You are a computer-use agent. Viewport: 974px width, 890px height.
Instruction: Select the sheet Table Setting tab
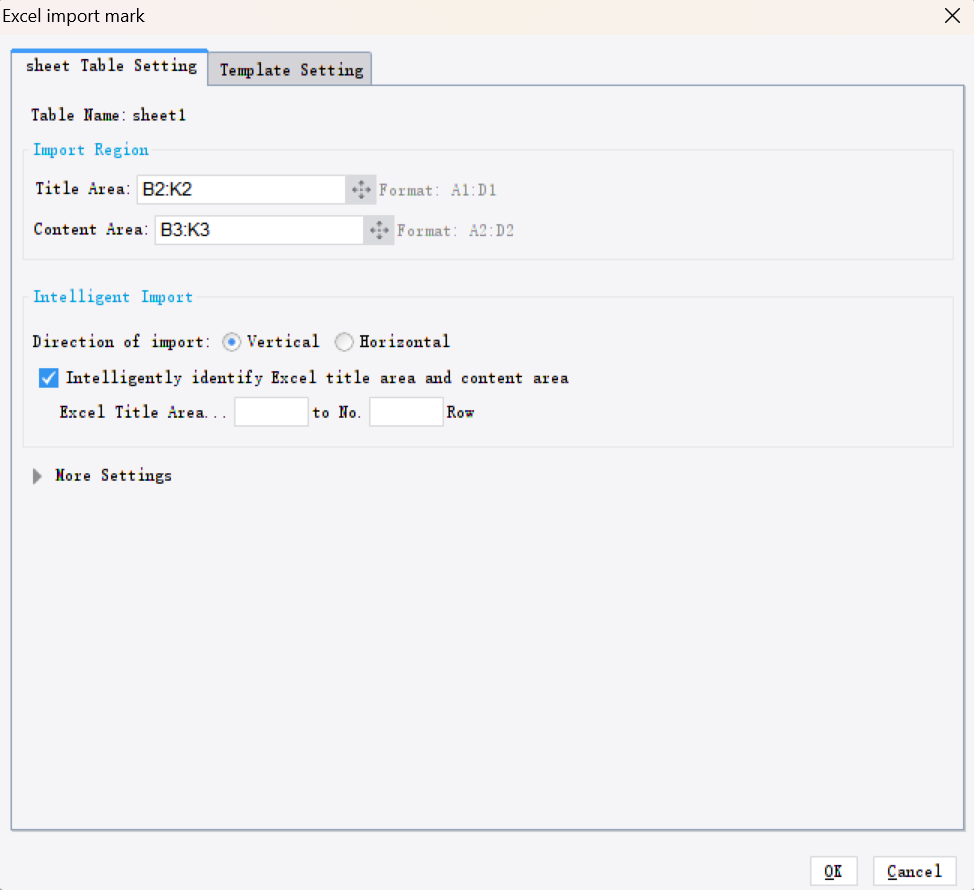point(110,66)
